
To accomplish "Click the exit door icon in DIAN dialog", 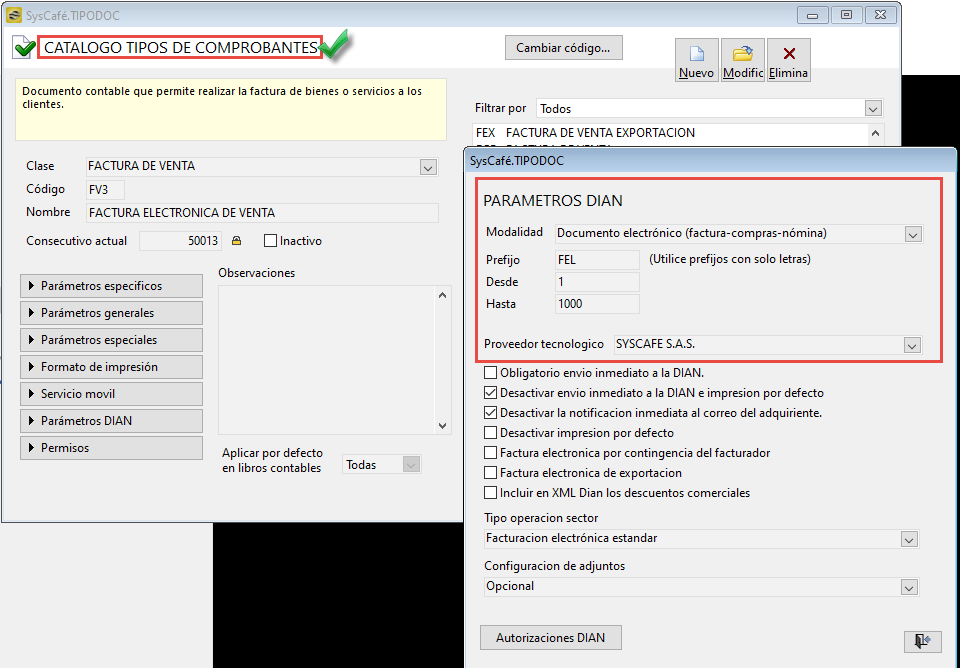I will click(922, 641).
